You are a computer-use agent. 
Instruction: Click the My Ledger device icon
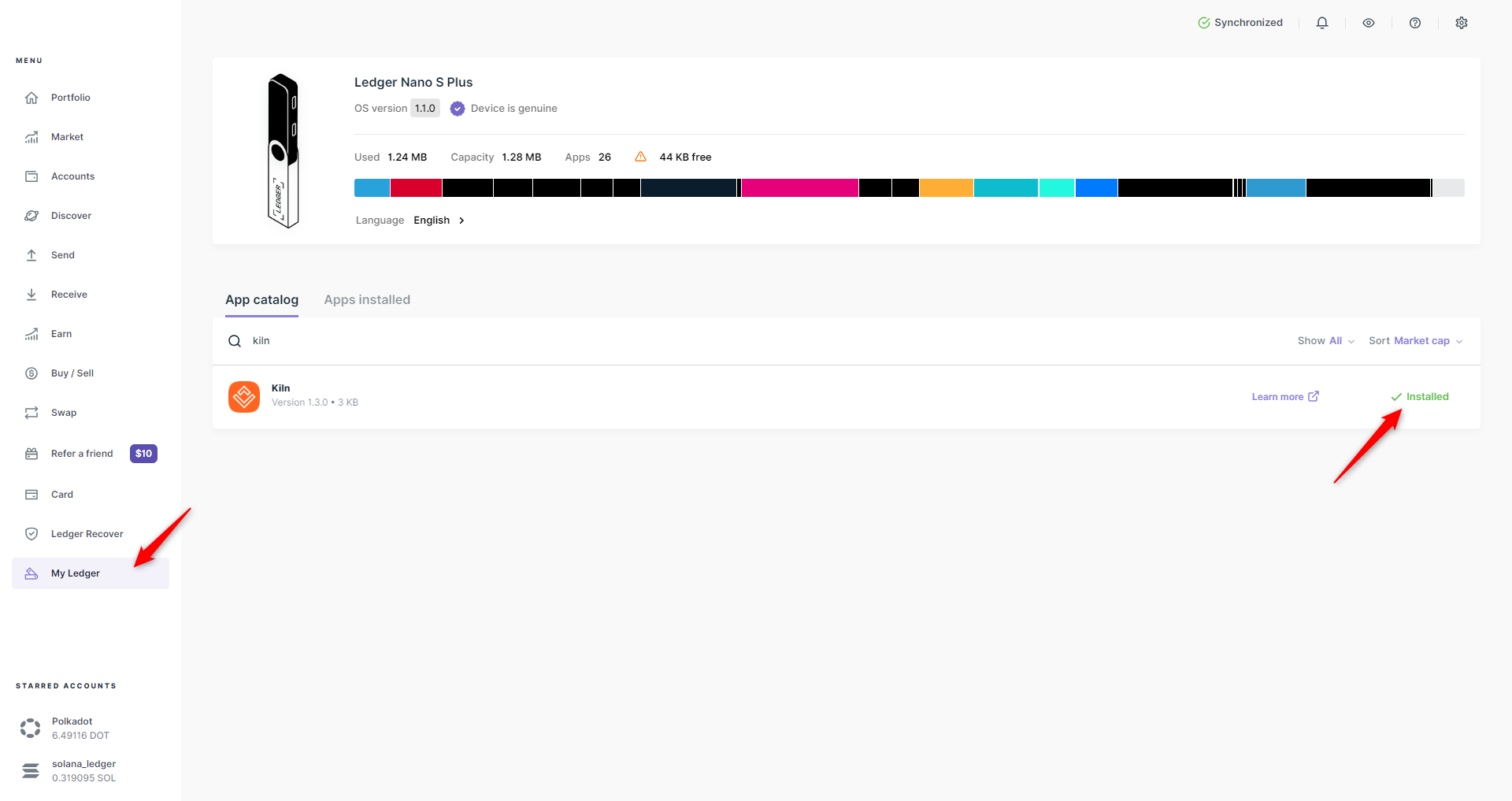tap(31, 573)
